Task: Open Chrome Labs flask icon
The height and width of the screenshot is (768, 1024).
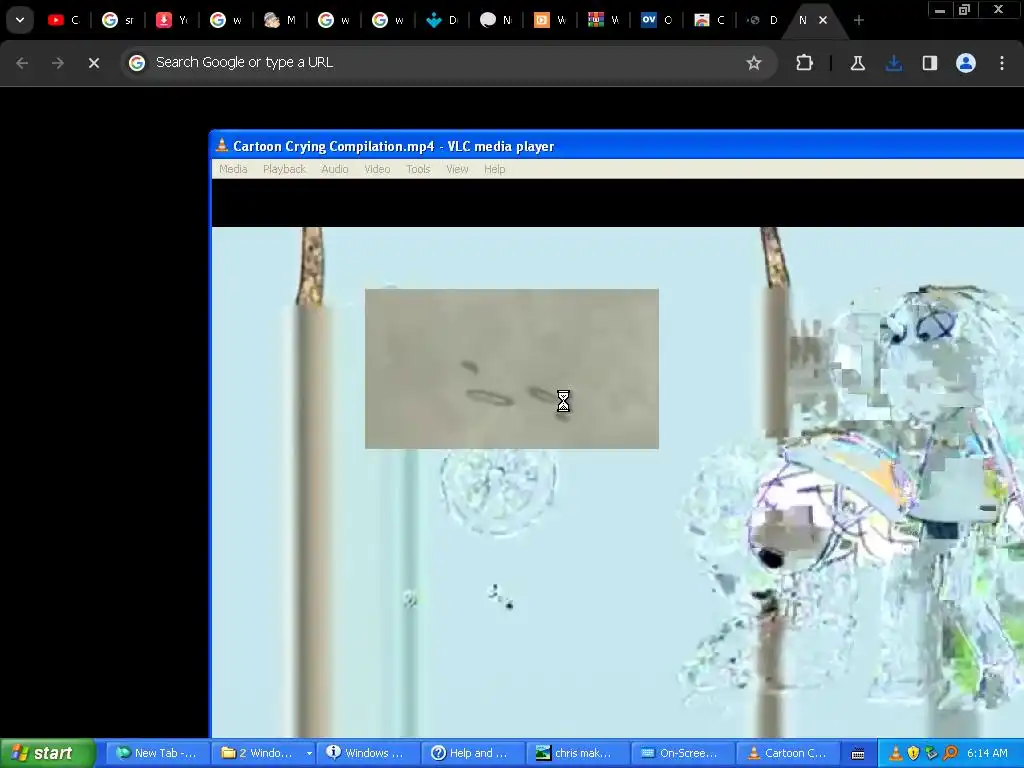Action: coord(857,63)
